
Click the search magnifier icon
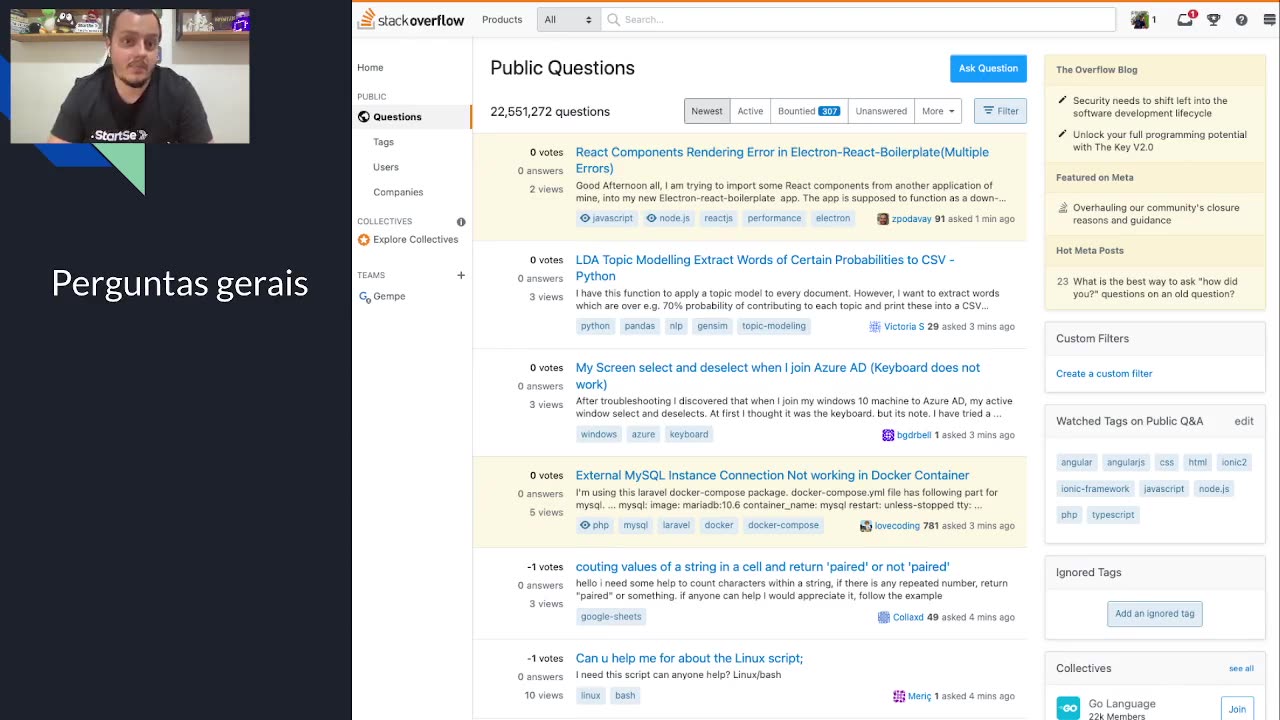click(x=613, y=19)
